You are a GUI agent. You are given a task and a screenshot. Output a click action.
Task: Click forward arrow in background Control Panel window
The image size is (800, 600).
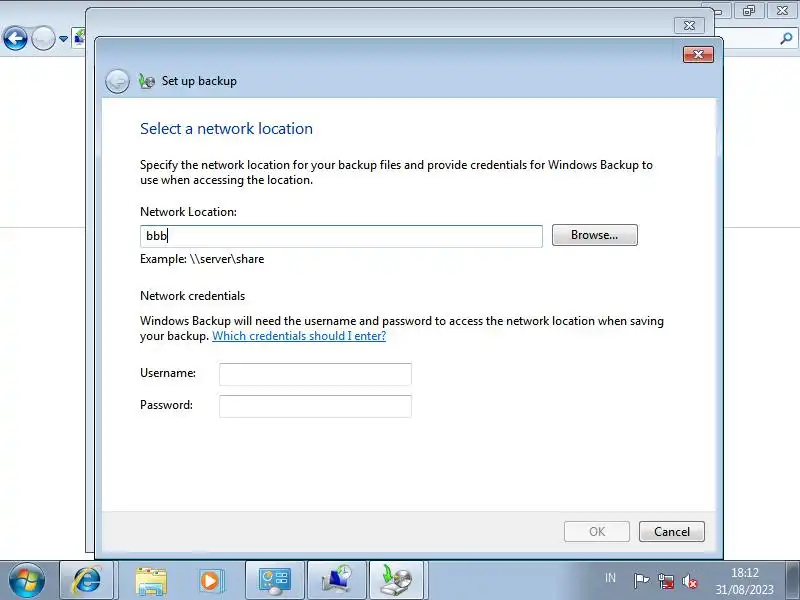click(43, 38)
